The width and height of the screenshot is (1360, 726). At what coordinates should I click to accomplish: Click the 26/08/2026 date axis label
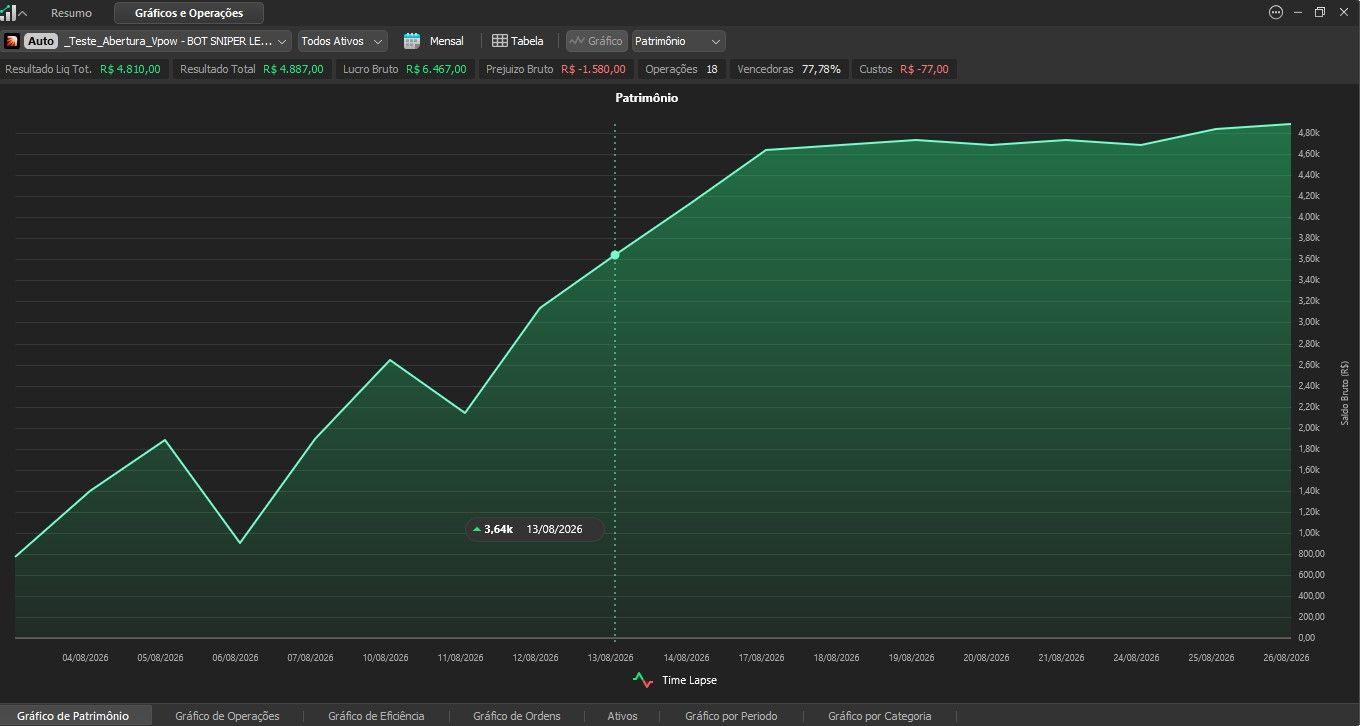1286,658
